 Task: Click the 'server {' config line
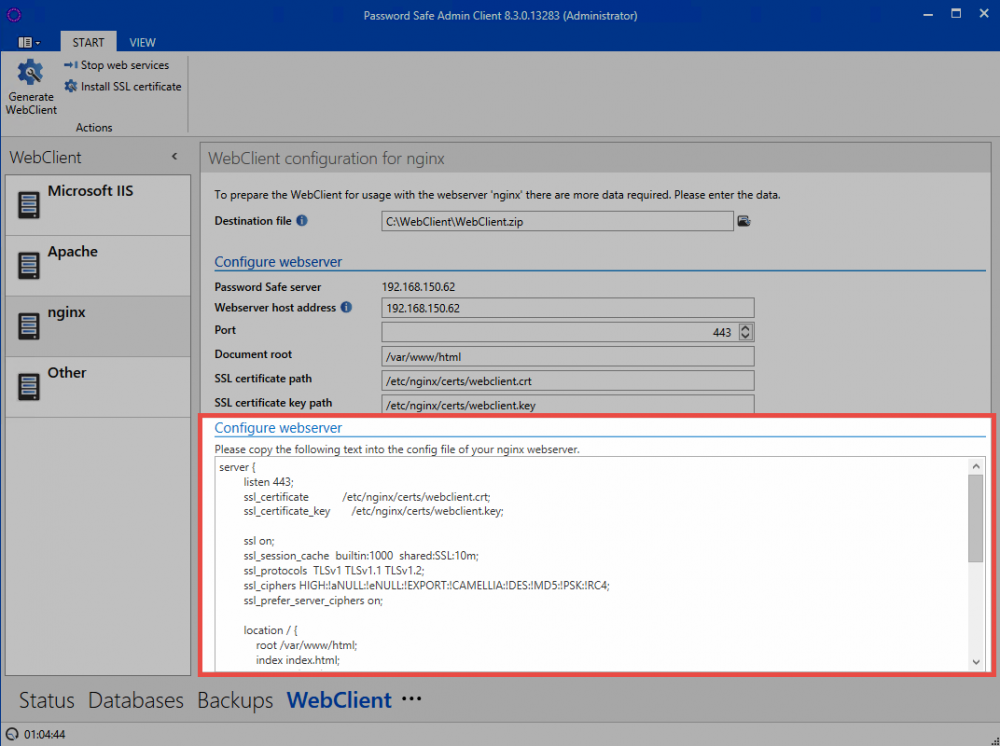tap(237, 467)
